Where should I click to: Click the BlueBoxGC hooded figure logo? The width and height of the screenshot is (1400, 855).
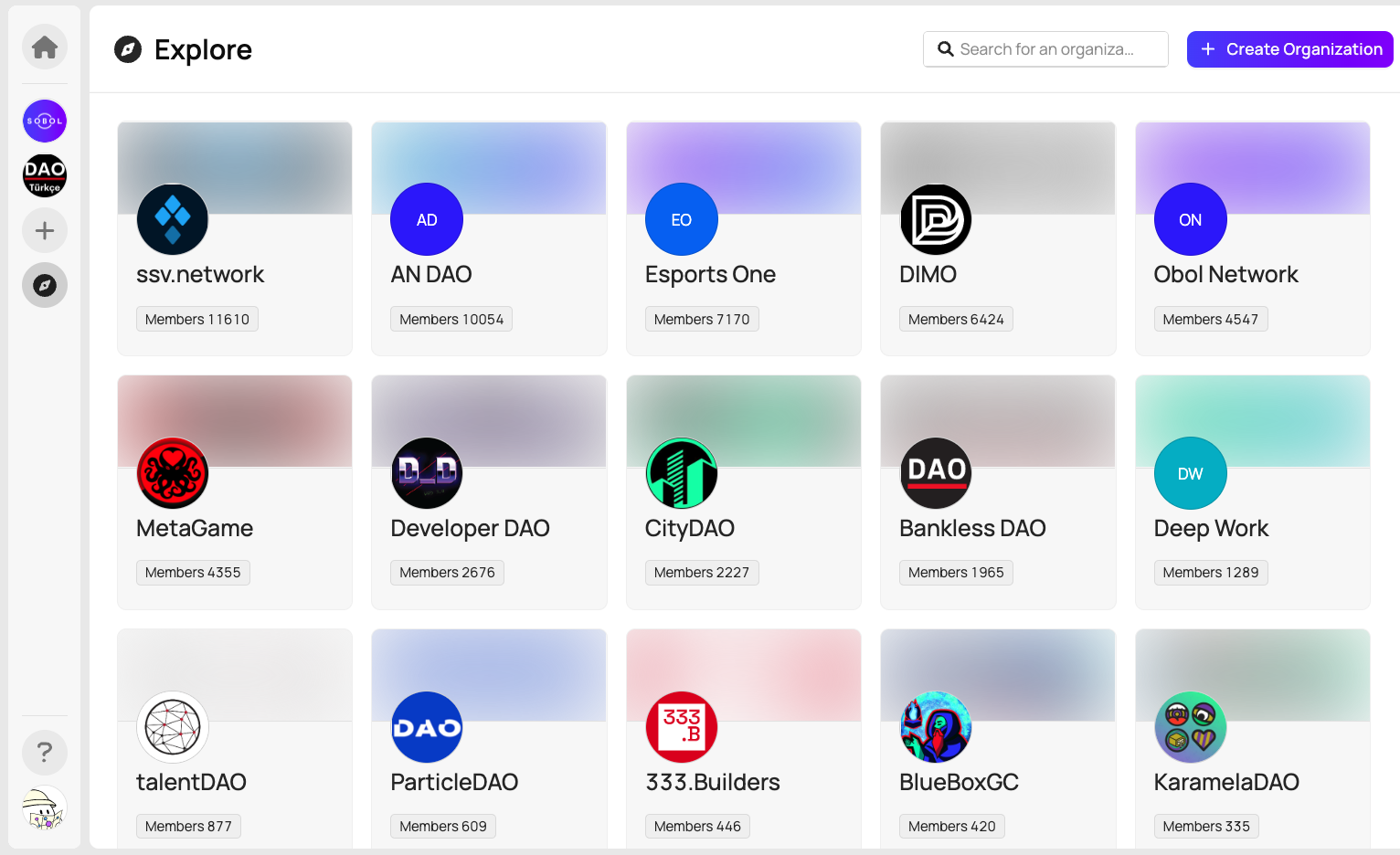(936, 727)
